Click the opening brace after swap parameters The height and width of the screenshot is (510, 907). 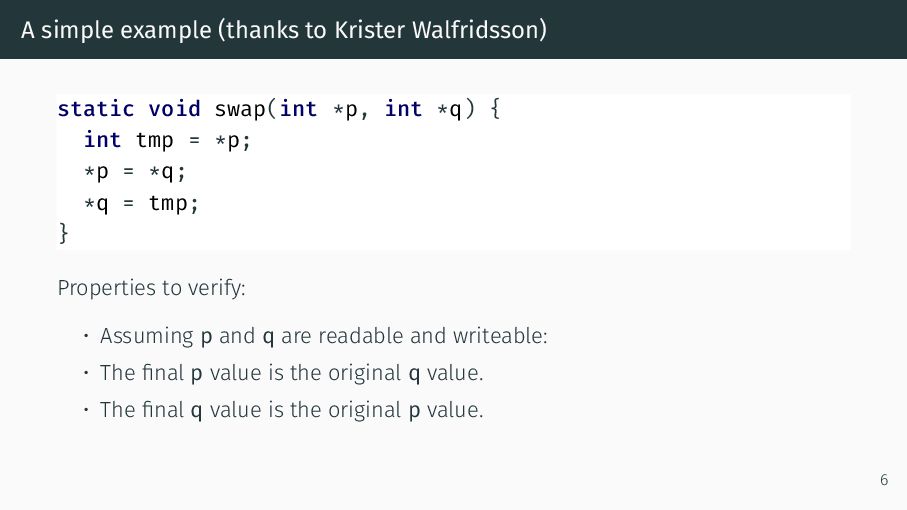click(495, 109)
